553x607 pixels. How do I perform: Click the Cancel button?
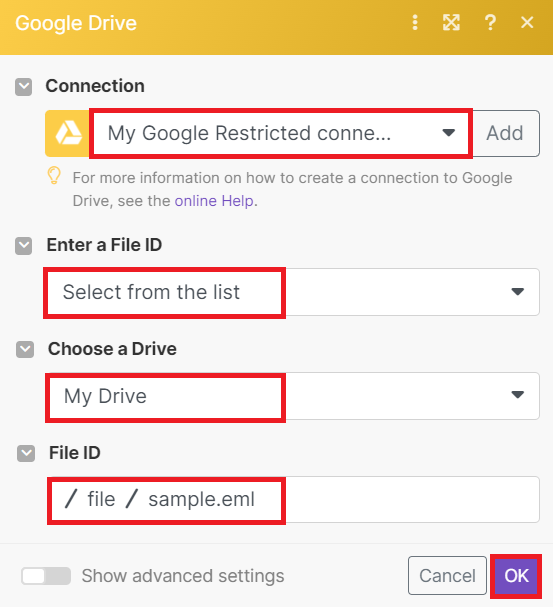pos(447,576)
